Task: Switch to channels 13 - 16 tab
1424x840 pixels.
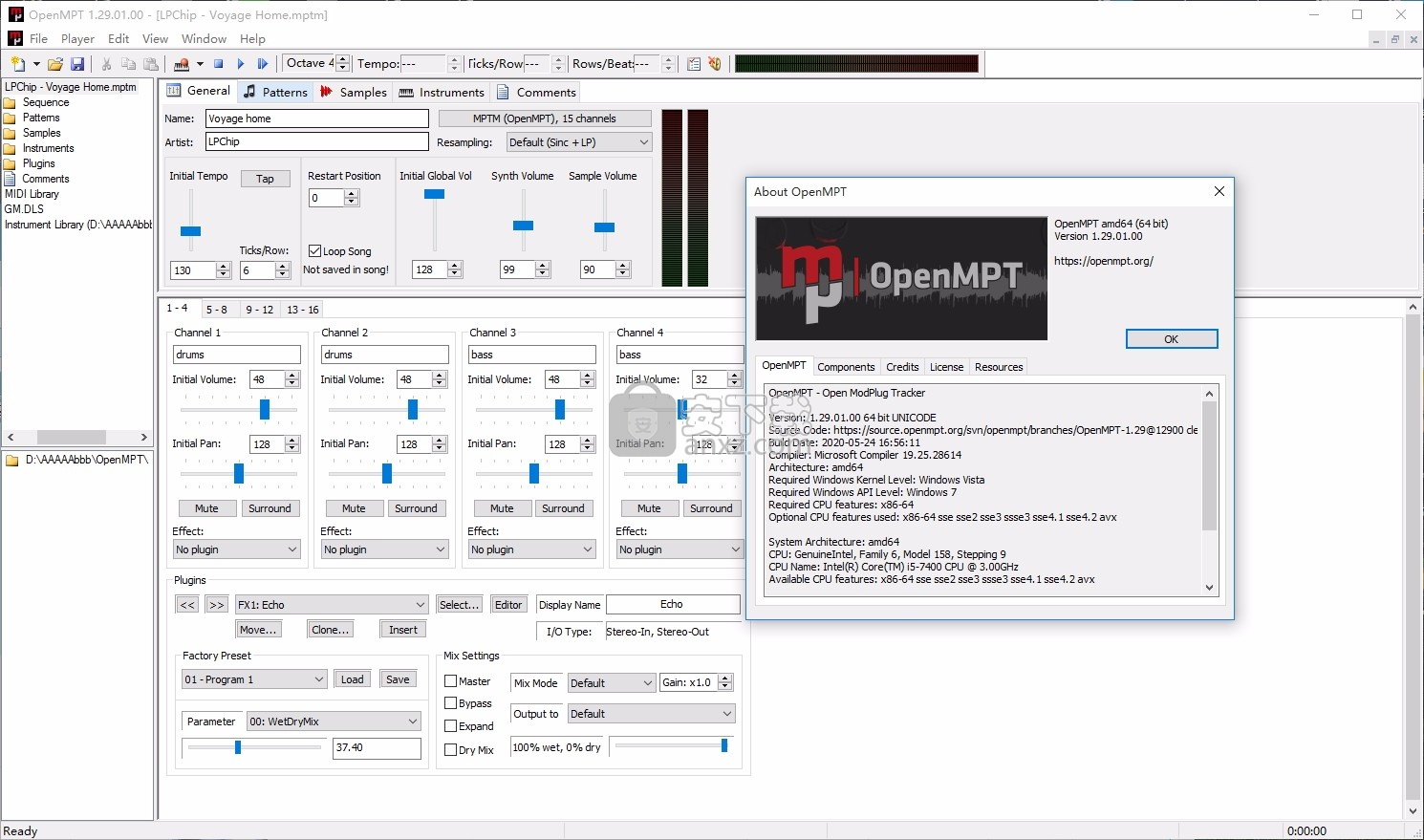Action: click(x=303, y=310)
